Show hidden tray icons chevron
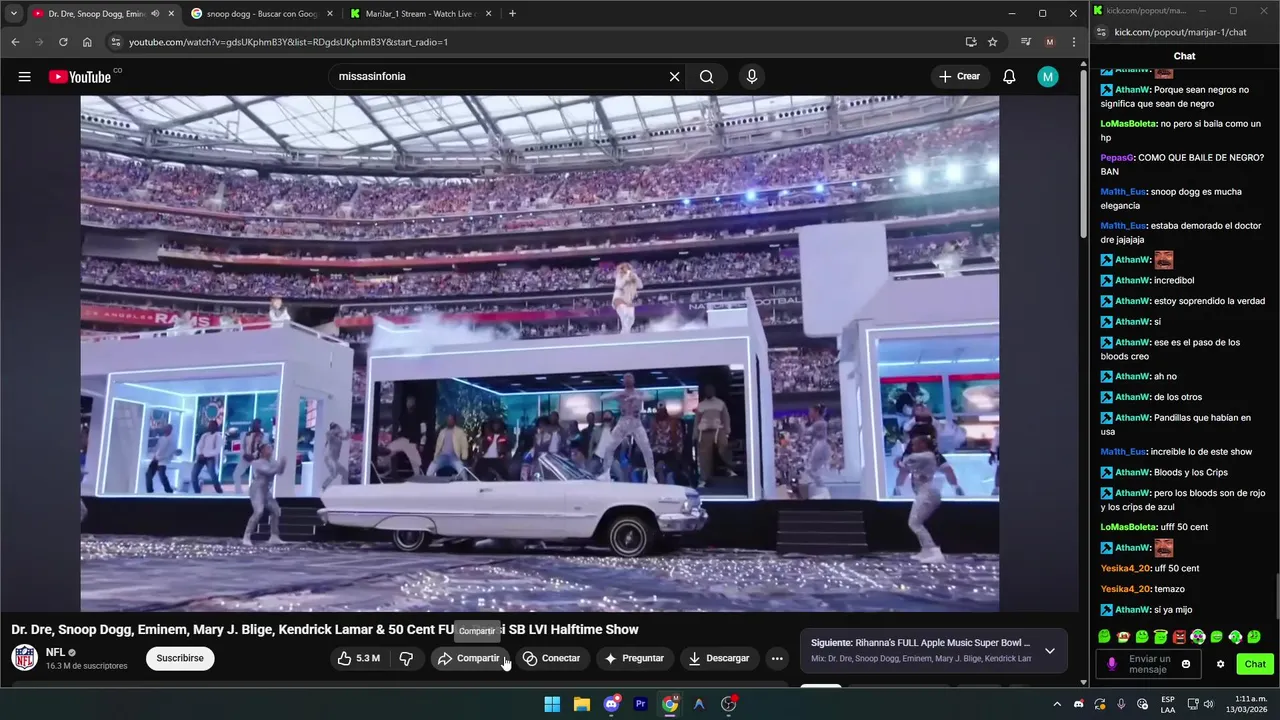The width and height of the screenshot is (1280, 720). click(1056, 704)
